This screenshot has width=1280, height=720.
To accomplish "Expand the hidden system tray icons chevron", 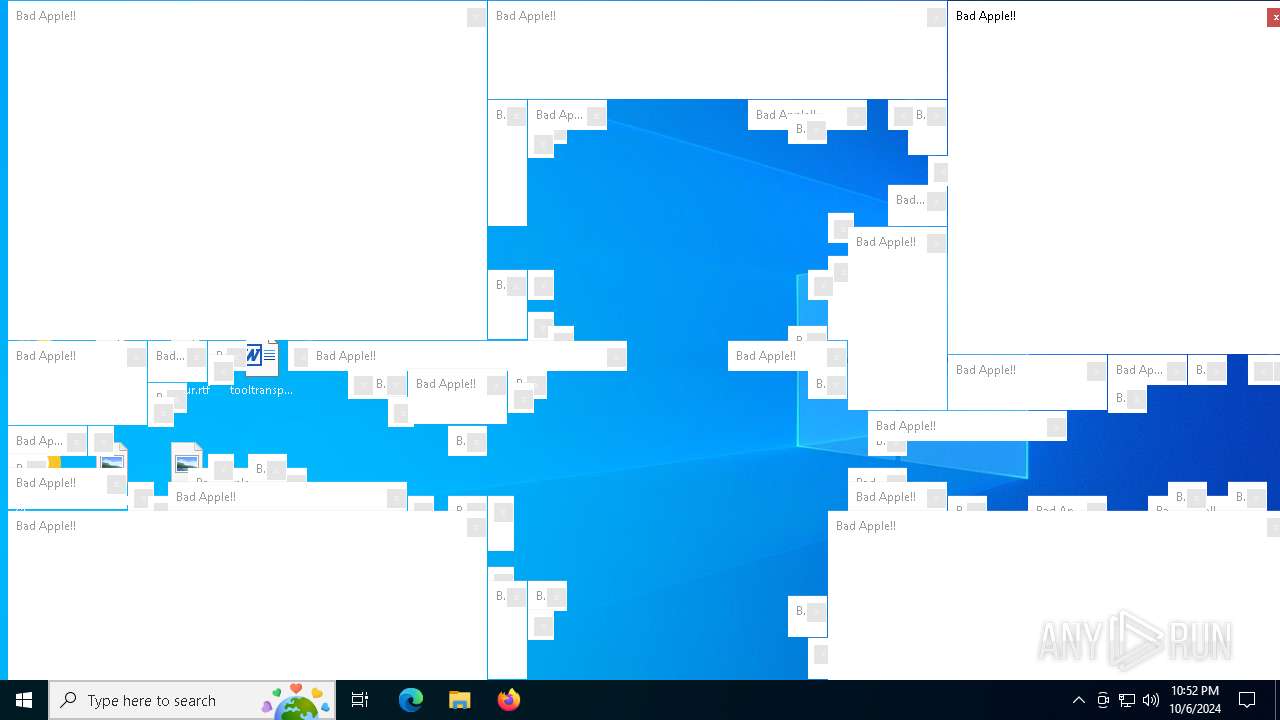I will click(x=1079, y=700).
